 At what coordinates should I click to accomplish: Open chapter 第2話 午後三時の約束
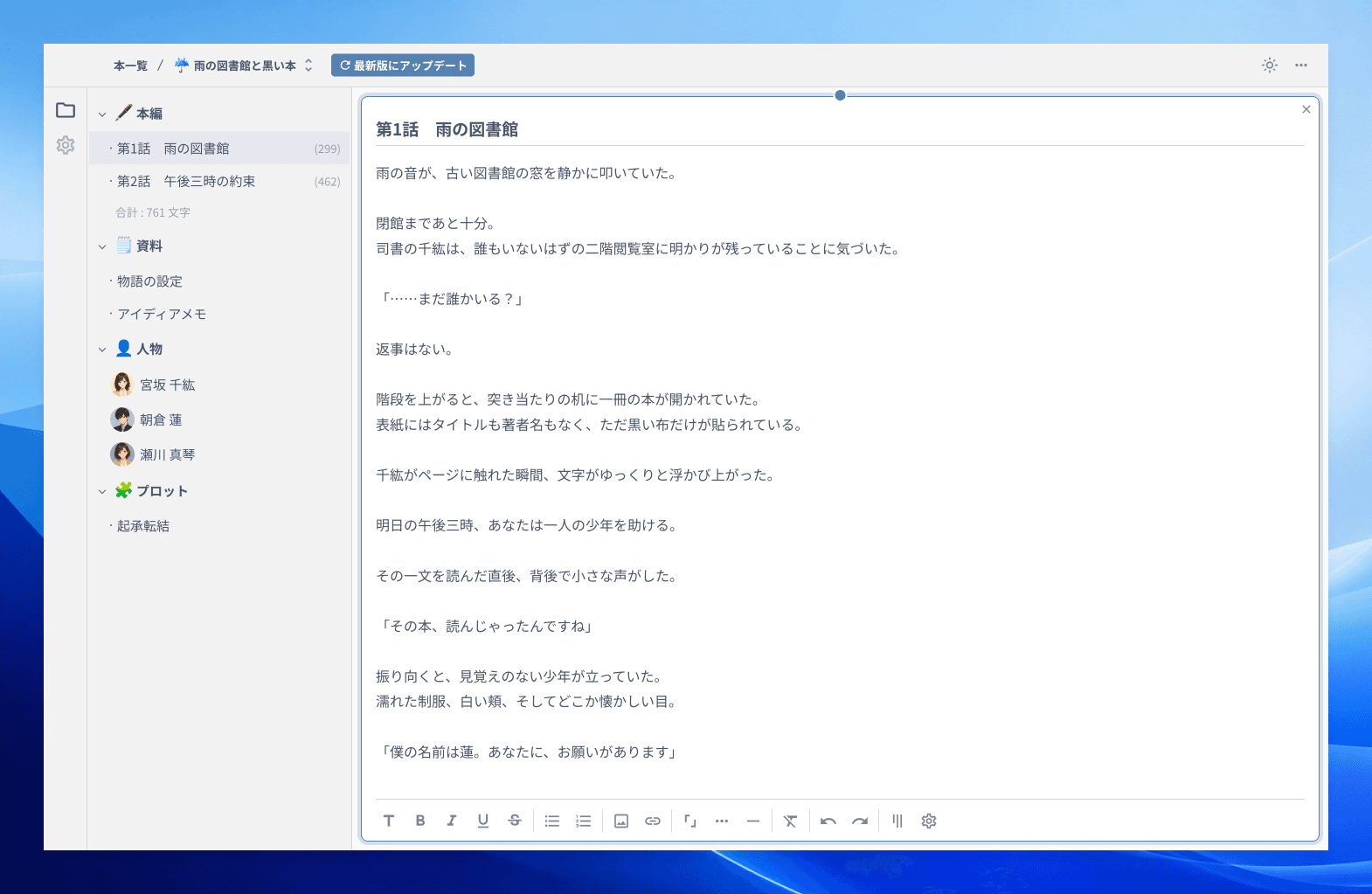219,181
